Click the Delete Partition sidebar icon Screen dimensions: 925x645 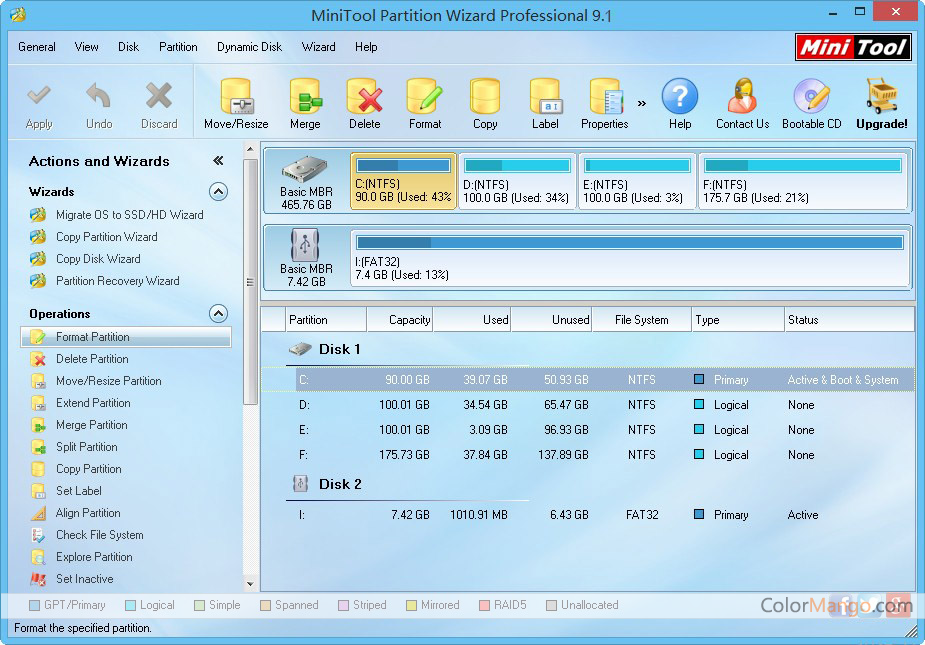click(x=38, y=359)
